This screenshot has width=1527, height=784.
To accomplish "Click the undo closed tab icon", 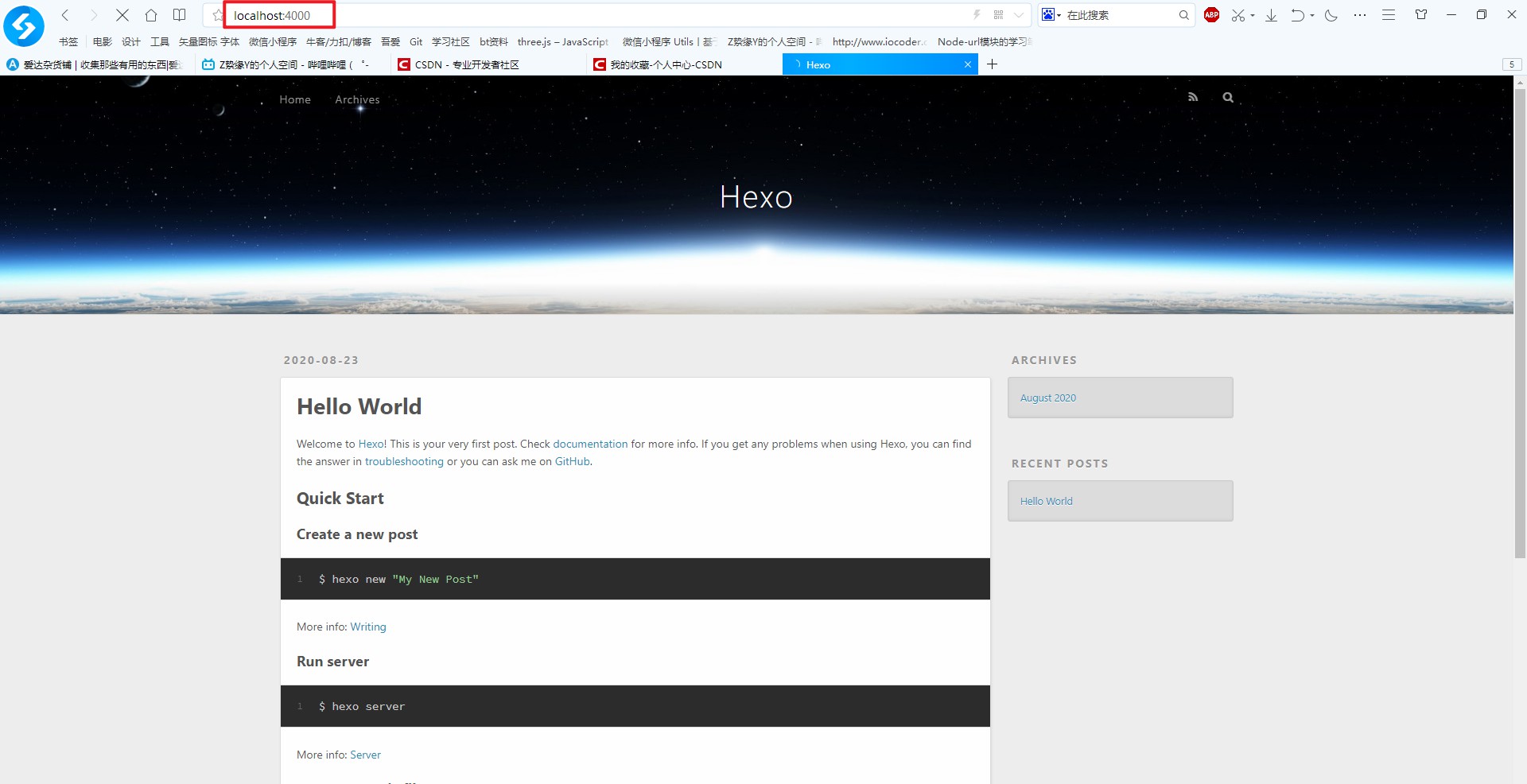I will point(1298,15).
